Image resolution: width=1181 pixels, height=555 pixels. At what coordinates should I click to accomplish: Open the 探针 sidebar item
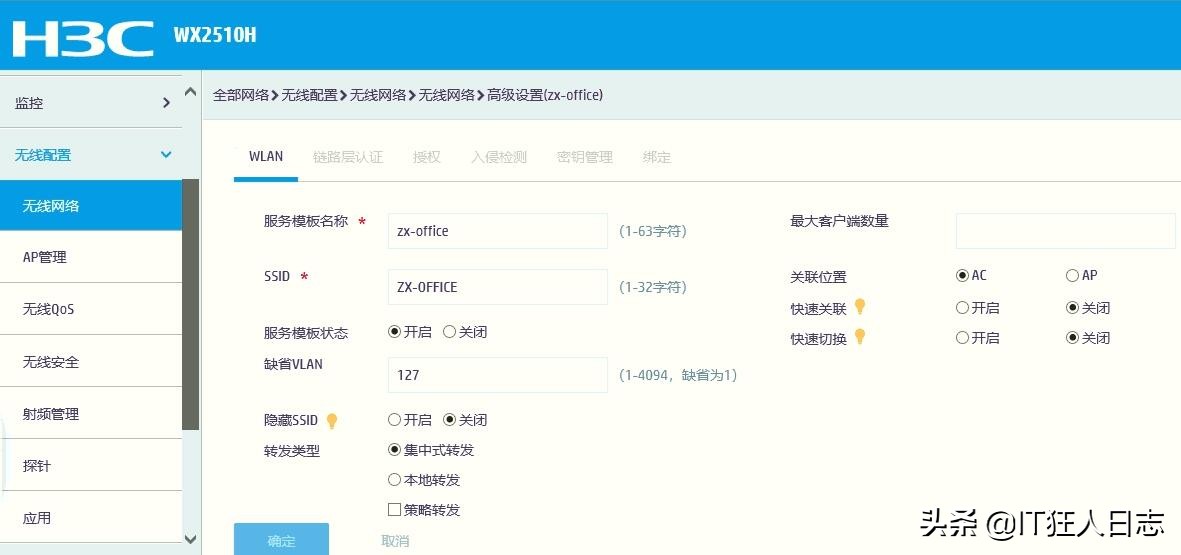click(x=90, y=465)
